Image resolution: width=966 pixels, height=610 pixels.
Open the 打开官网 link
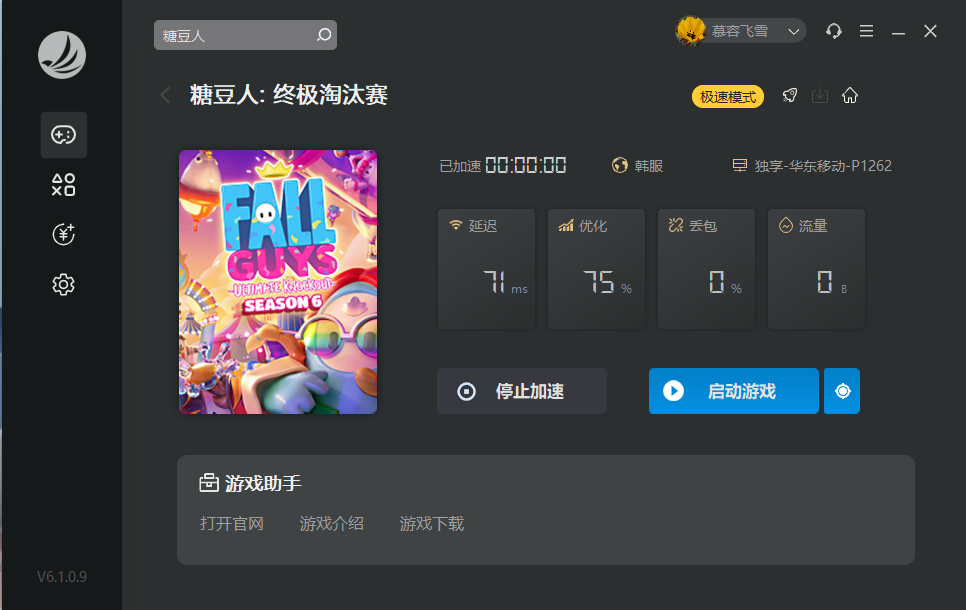232,524
